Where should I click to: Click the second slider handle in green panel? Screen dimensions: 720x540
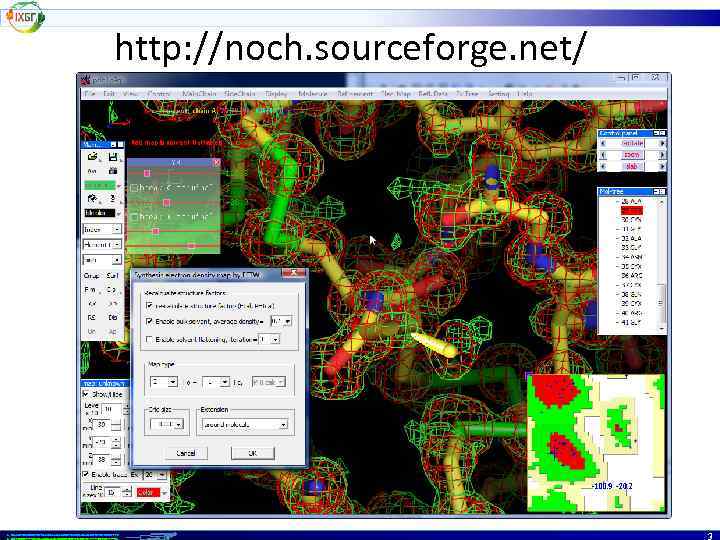pos(167,202)
